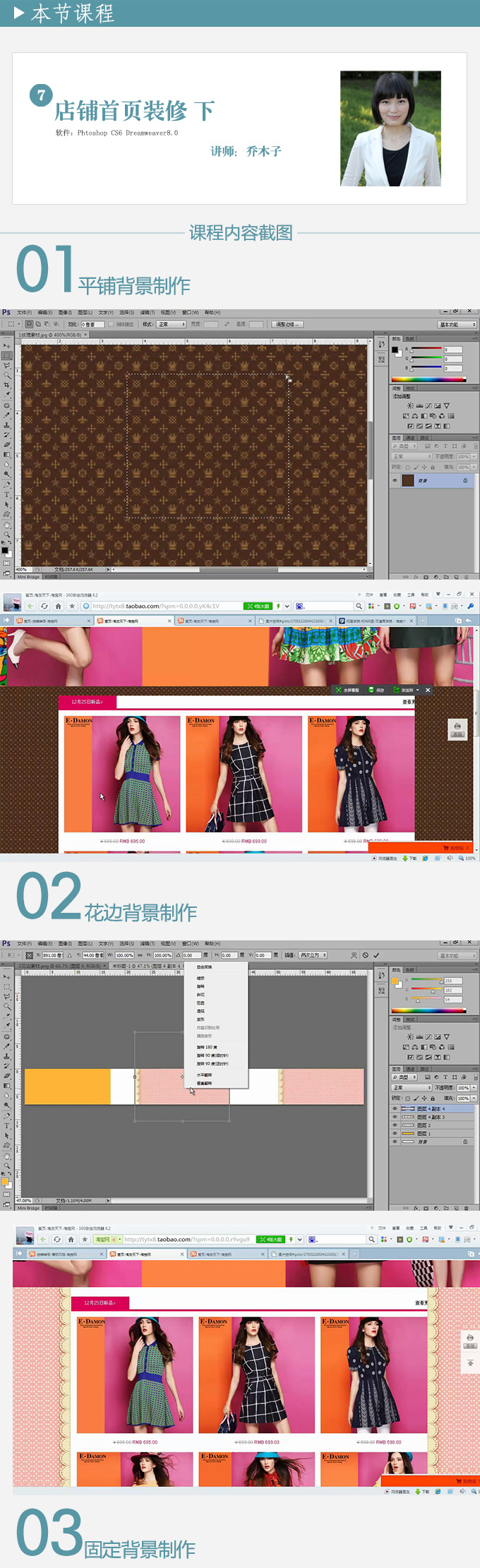The width and height of the screenshot is (480, 1568).
Task: Select Hand tool in brown-pattern Photoshop window
Action: (x=6, y=524)
